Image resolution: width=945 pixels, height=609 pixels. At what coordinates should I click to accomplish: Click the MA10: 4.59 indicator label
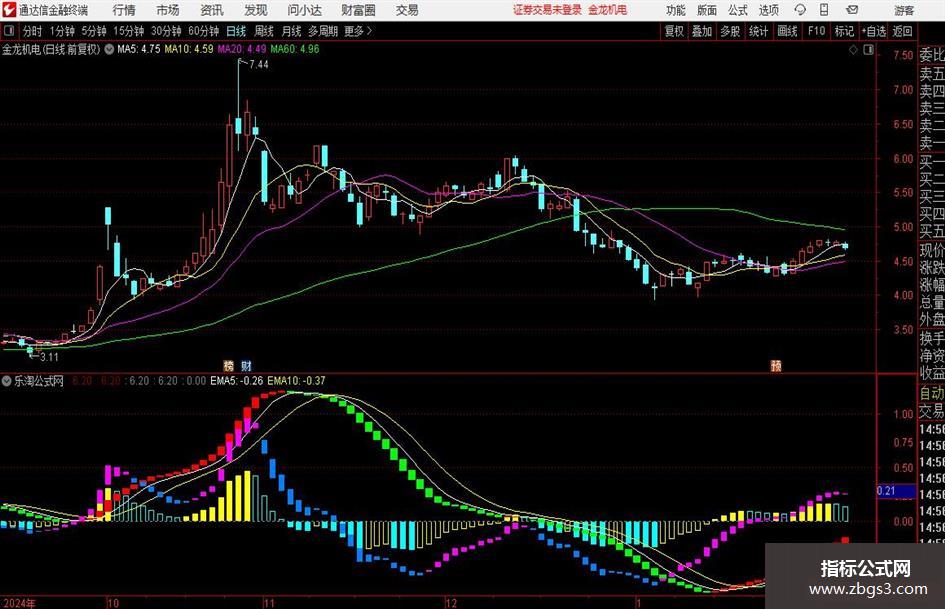[x=189, y=49]
